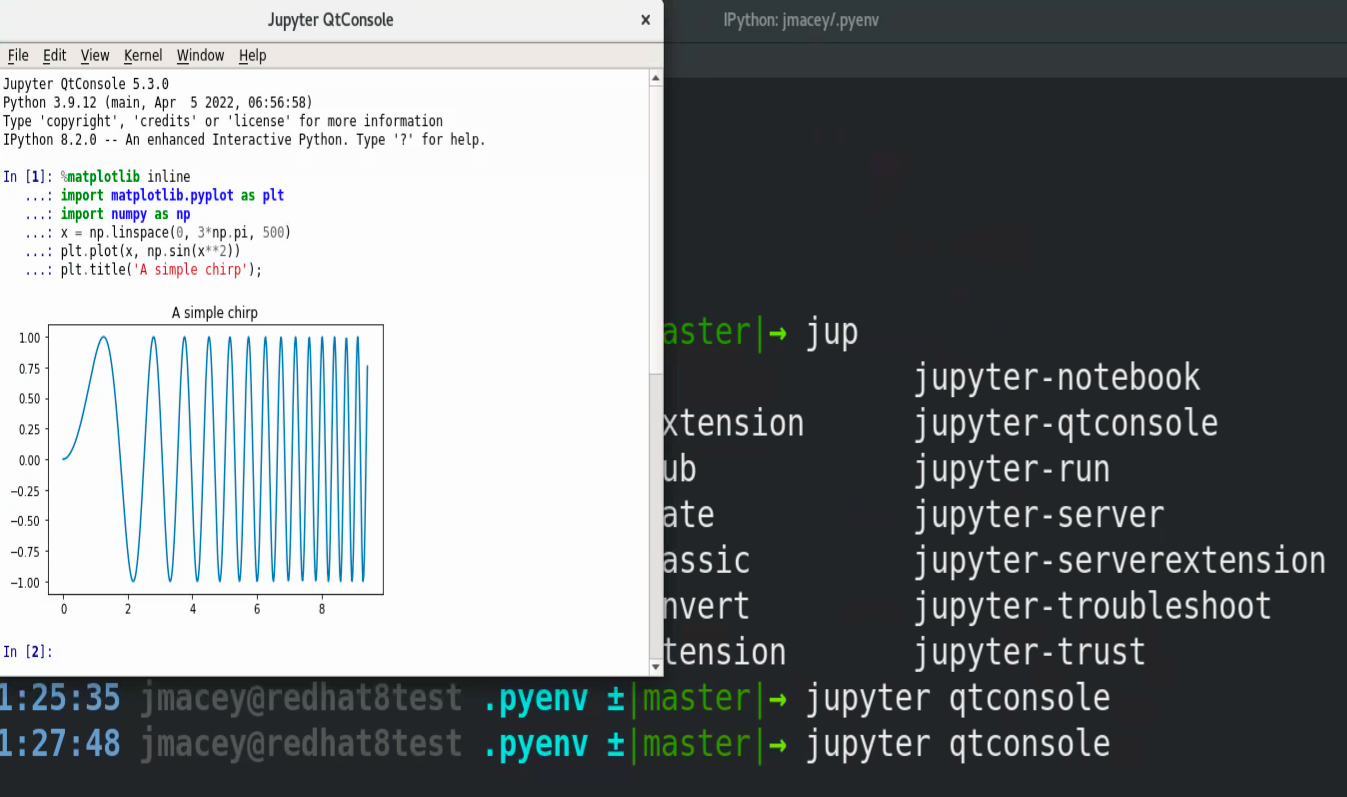Screen dimensions: 1347x797
Task: Click the scrollbar down arrow in QtConsole
Action: coord(656,666)
